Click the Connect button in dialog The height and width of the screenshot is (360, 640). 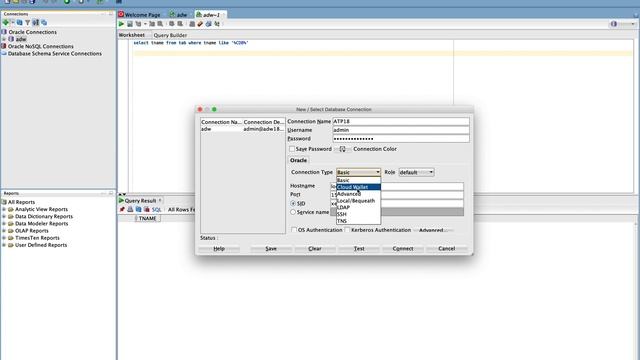point(403,249)
